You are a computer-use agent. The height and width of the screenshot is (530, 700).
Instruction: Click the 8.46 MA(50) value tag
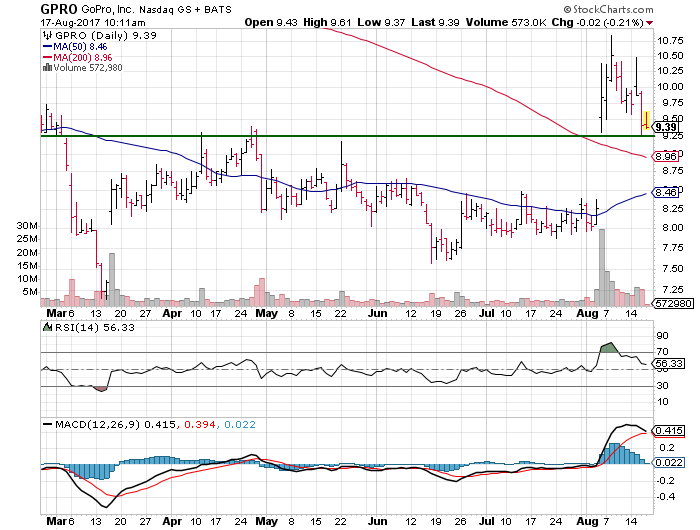point(666,192)
